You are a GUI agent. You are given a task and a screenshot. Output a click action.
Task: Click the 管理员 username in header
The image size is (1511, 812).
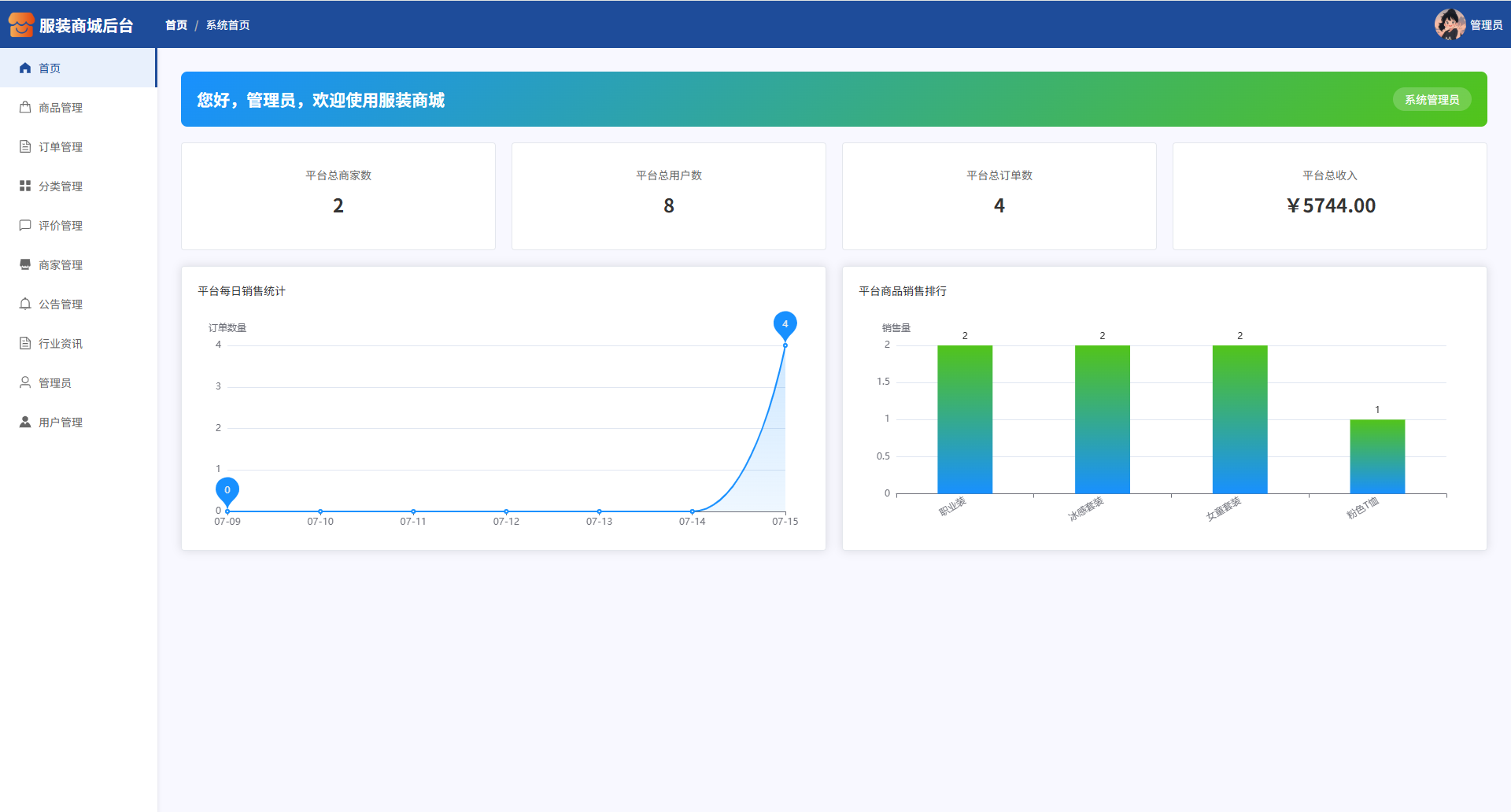[x=1486, y=25]
